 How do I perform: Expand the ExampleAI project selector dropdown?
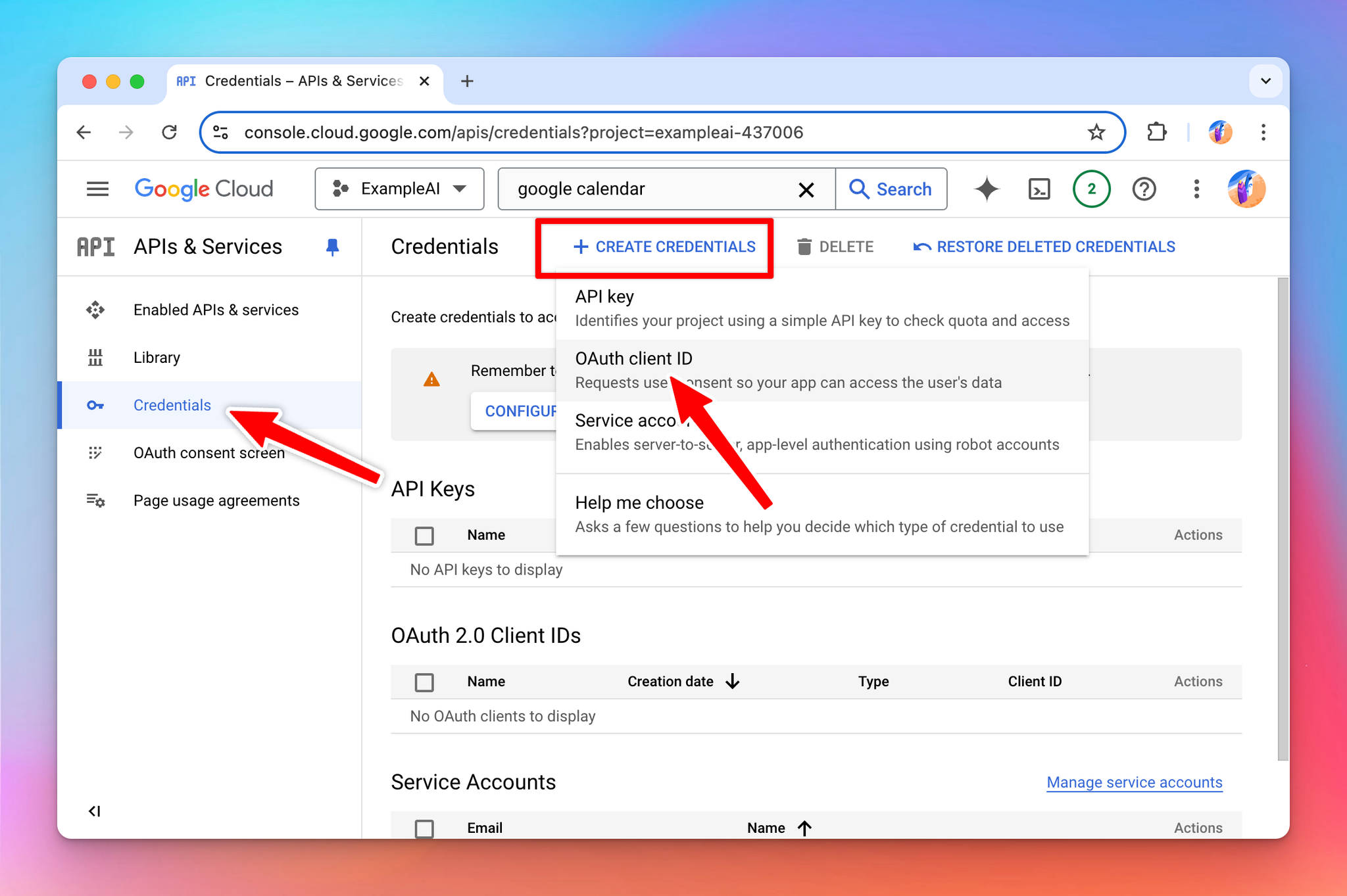coord(399,189)
